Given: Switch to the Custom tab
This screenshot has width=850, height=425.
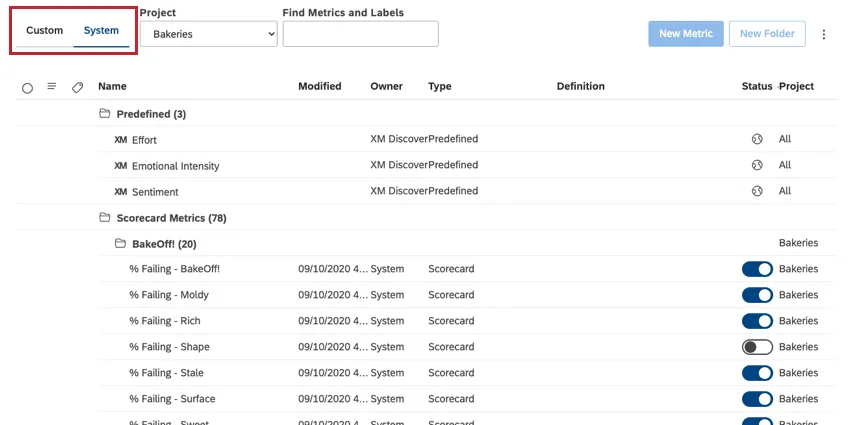Looking at the screenshot, I should point(44,31).
